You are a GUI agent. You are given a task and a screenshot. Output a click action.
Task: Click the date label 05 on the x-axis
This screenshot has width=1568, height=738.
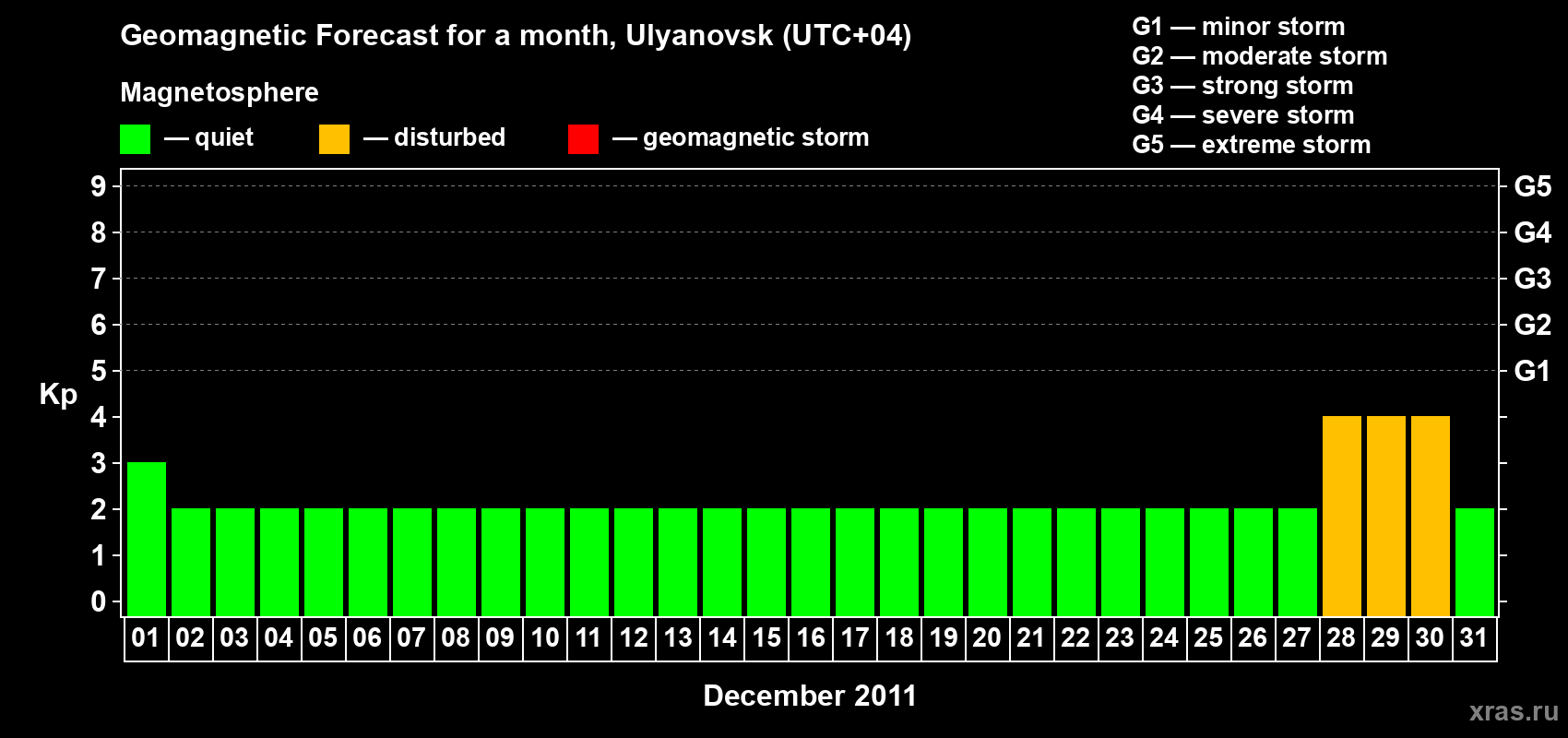[323, 638]
